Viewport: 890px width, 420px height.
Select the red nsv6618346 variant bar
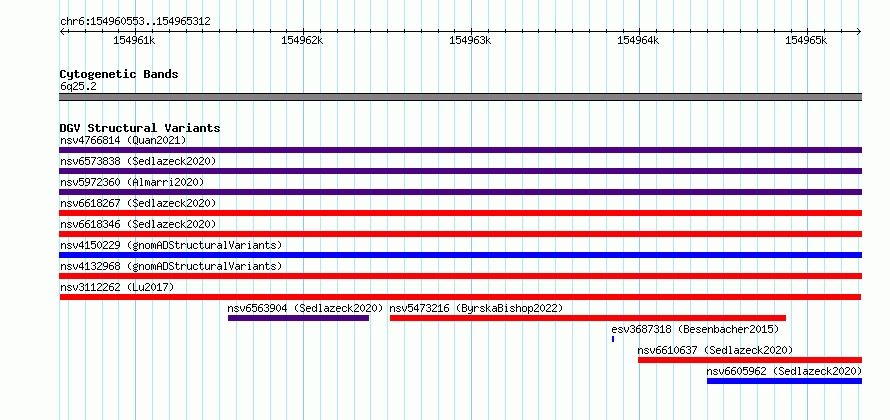(460, 234)
